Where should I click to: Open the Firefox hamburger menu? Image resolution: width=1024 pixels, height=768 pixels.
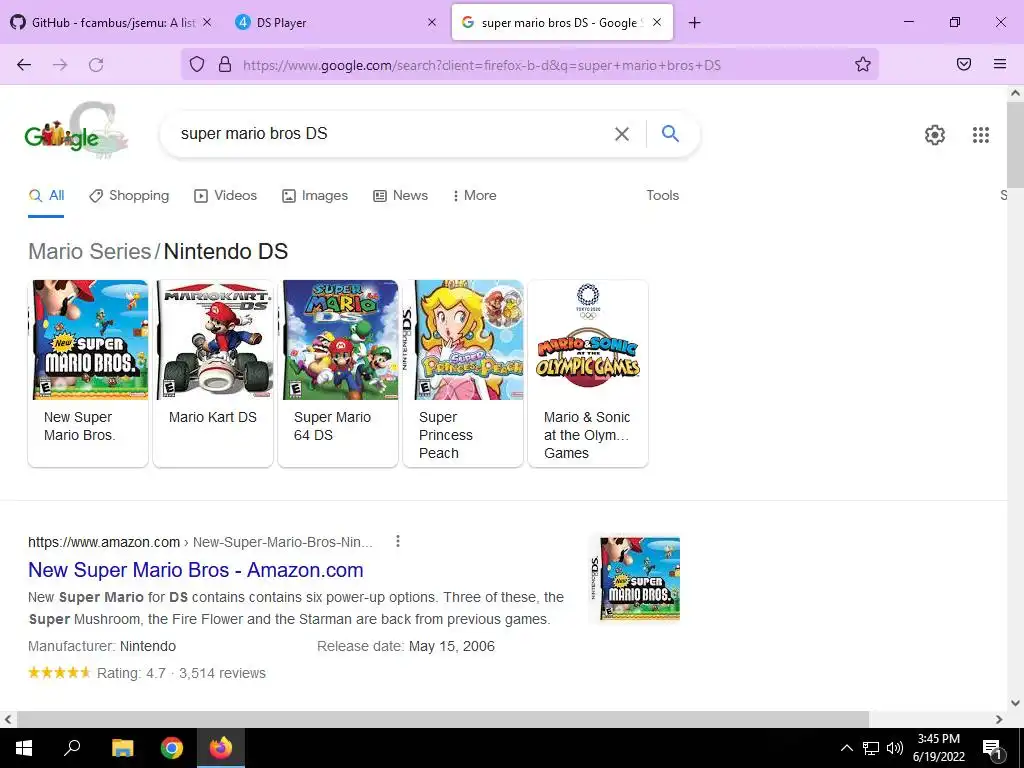pos(1000,64)
